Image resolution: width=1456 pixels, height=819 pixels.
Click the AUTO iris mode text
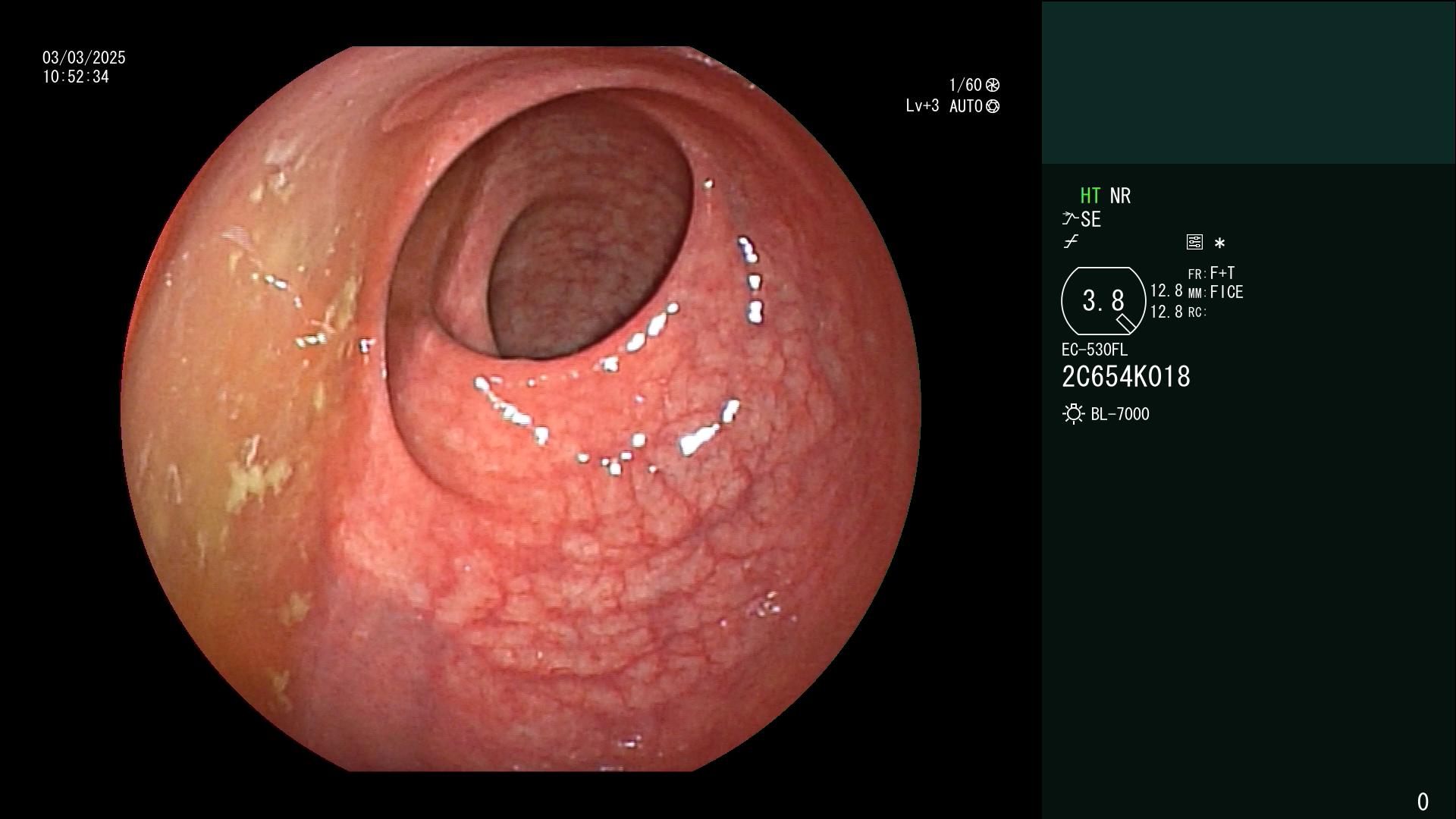tap(966, 106)
